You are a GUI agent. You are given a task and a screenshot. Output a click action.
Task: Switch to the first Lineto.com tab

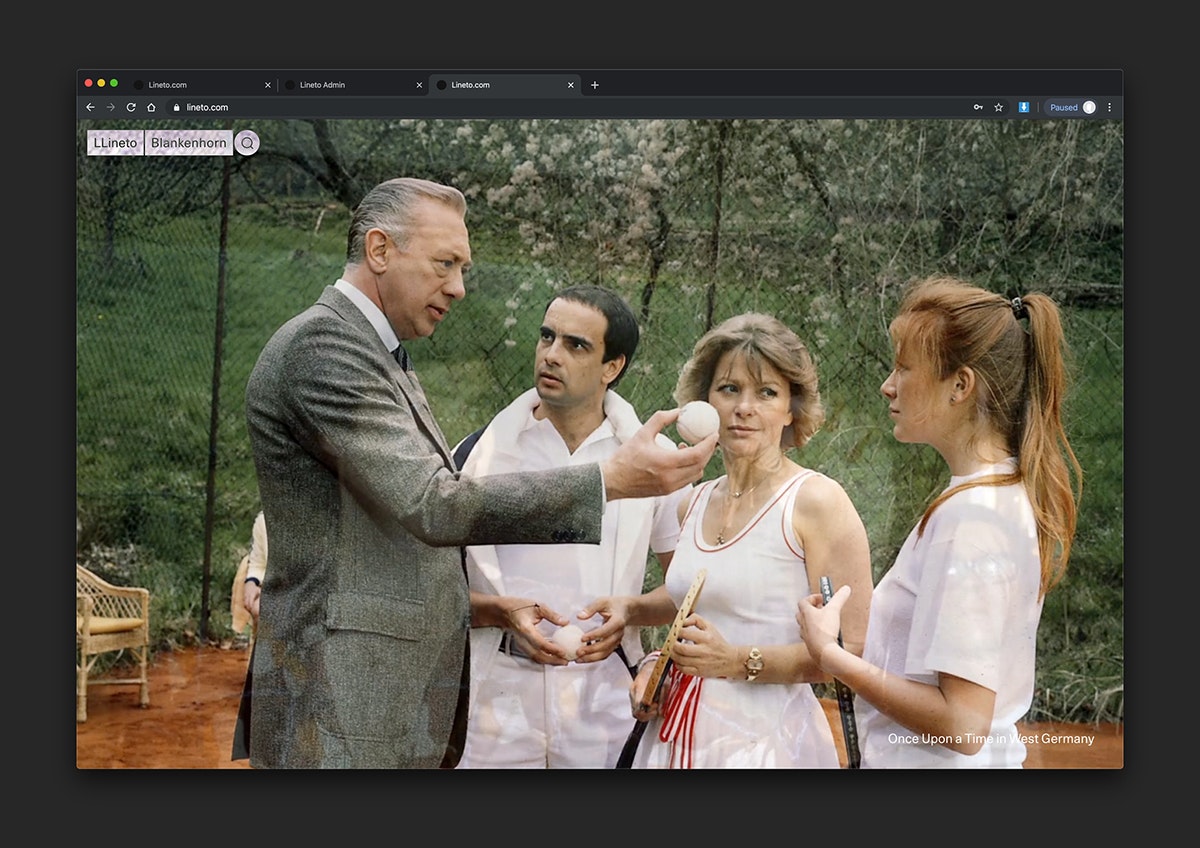point(190,85)
